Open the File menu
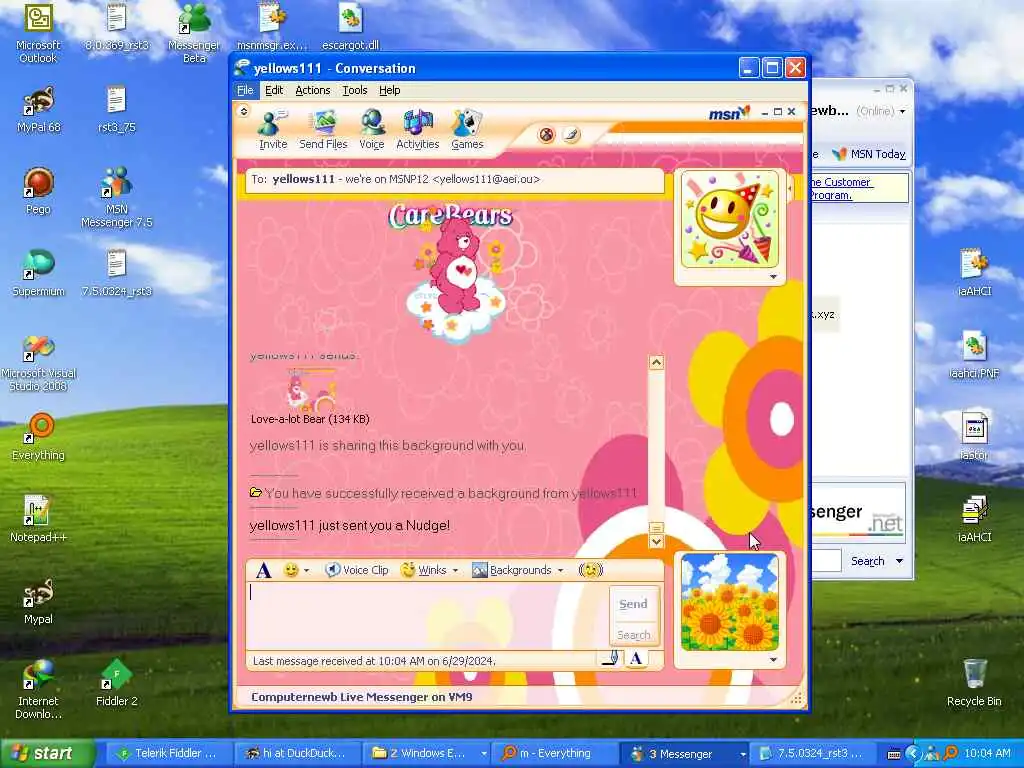1024x768 pixels. 245,90
